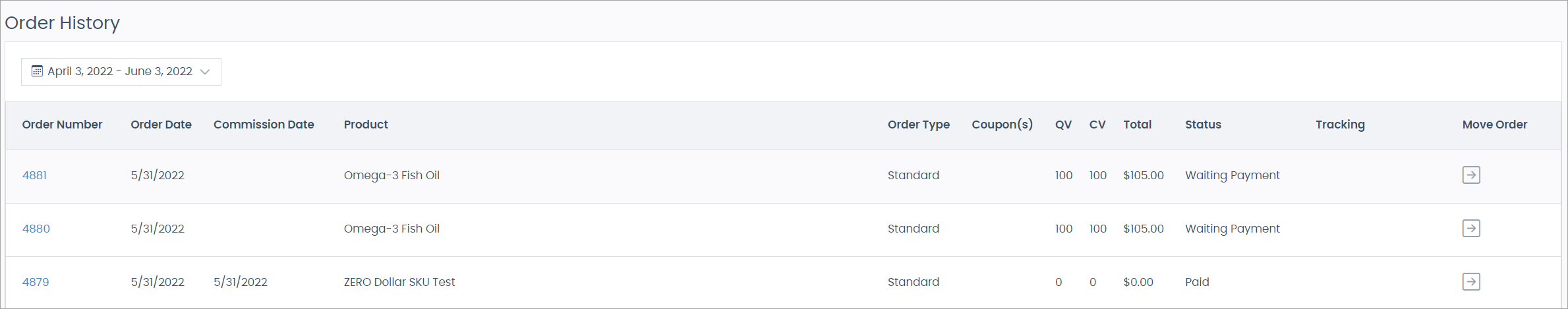1568x309 pixels.
Task: Open order number 4881 link
Action: click(x=34, y=175)
